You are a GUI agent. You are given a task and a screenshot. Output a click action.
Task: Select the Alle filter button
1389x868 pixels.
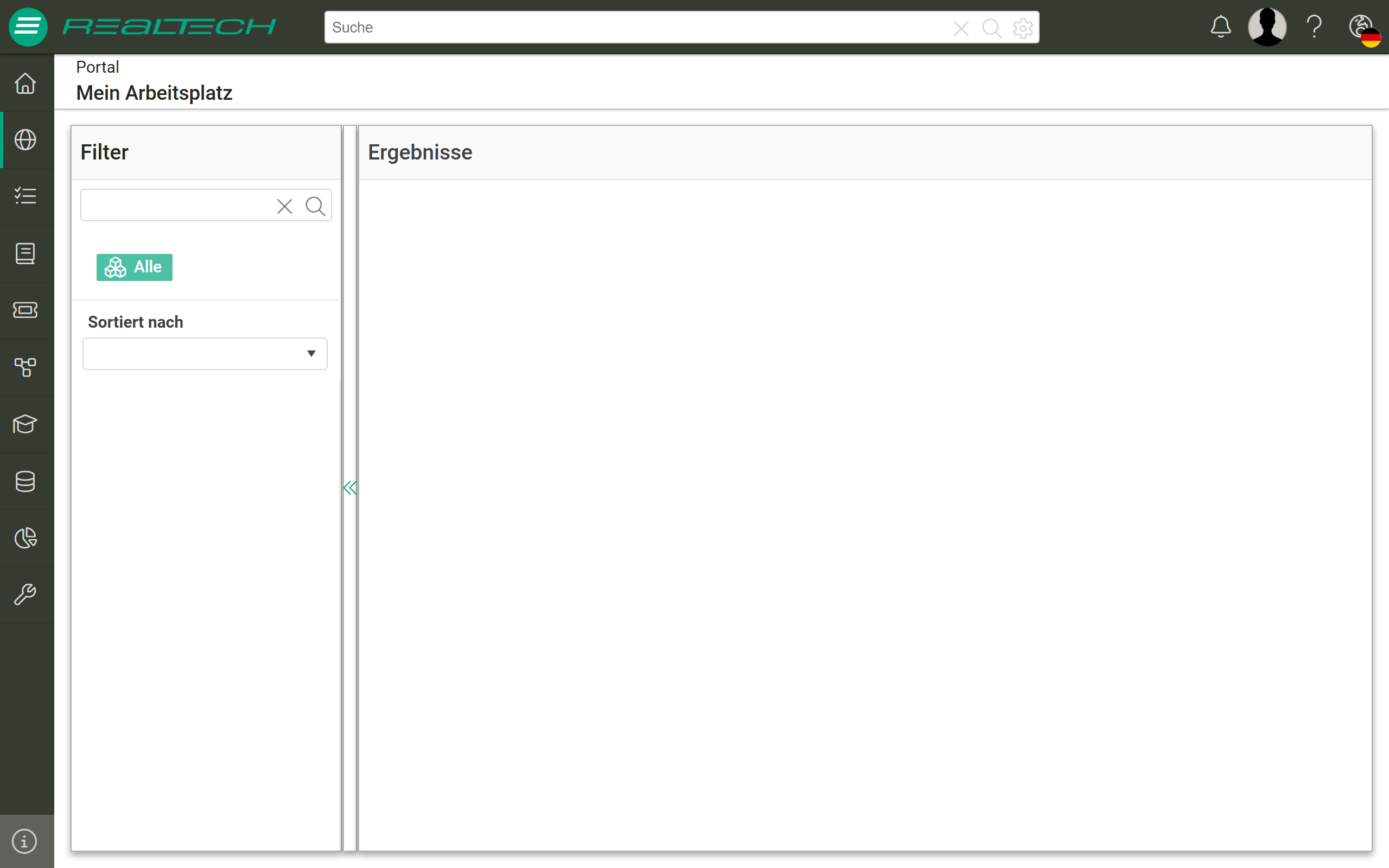tap(135, 267)
